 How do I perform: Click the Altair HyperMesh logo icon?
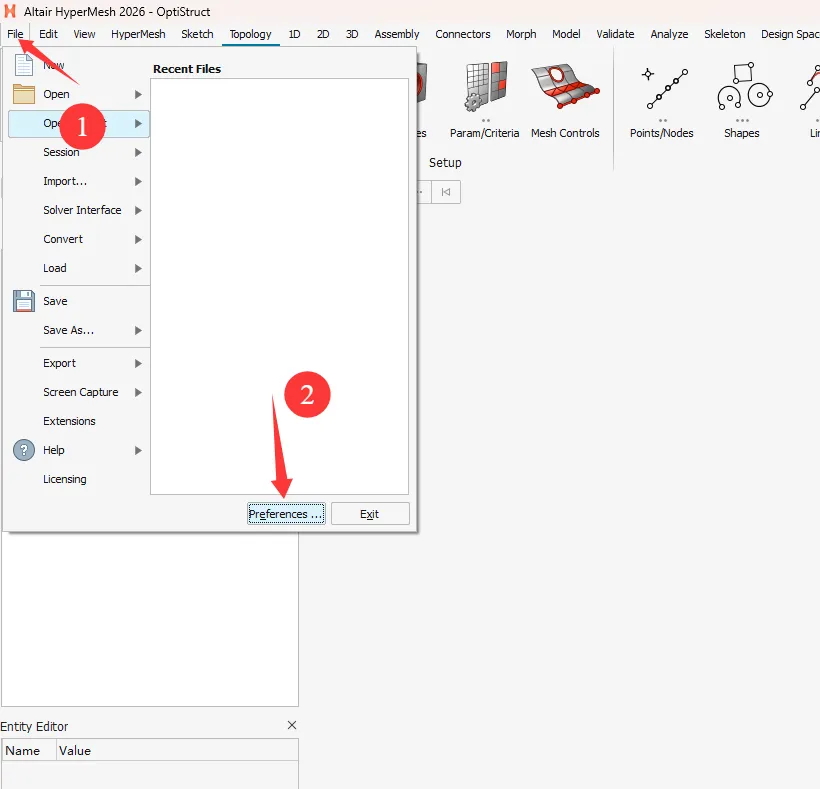coord(10,11)
